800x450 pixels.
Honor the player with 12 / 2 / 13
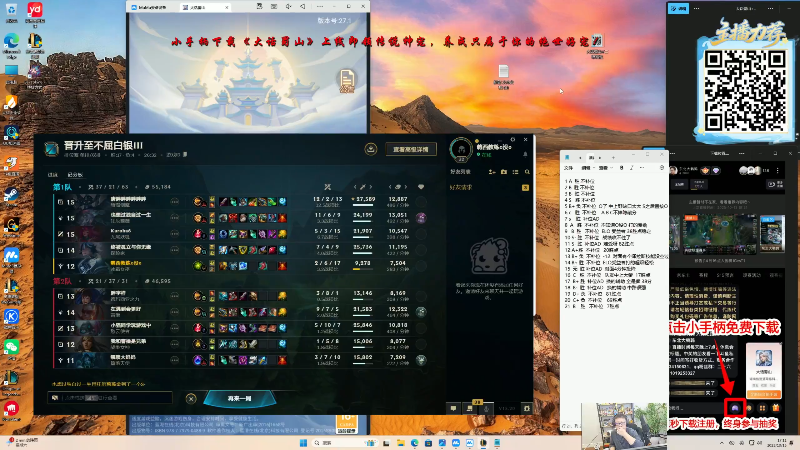[421, 202]
